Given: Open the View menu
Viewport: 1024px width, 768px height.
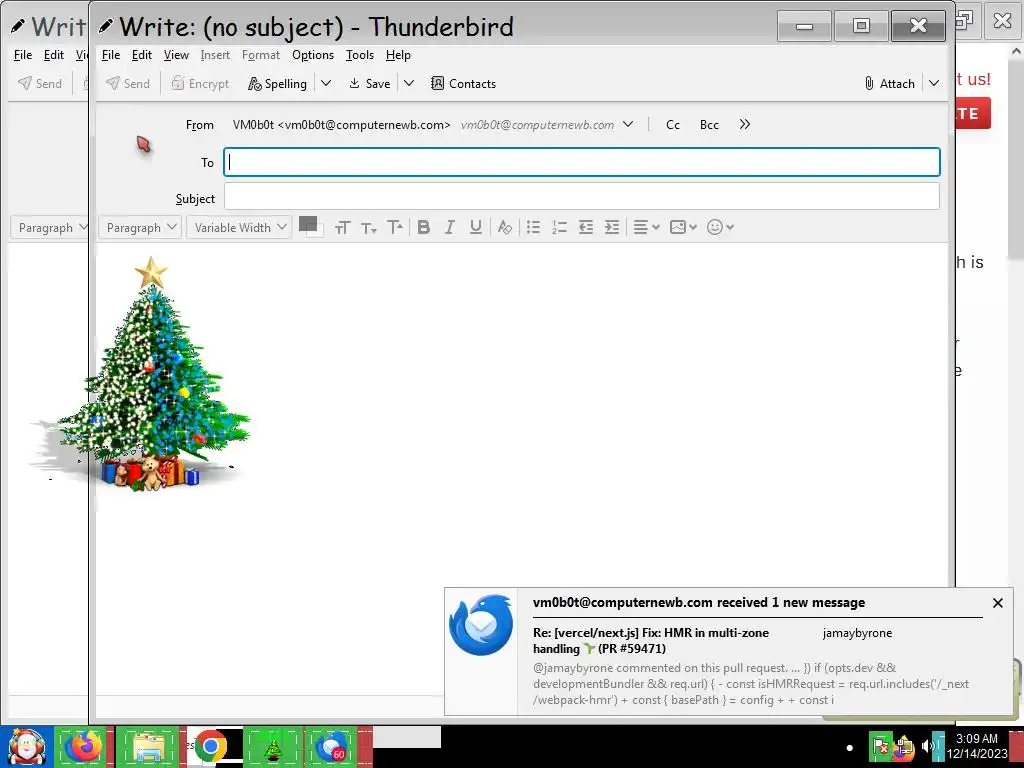Looking at the screenshot, I should click(176, 55).
